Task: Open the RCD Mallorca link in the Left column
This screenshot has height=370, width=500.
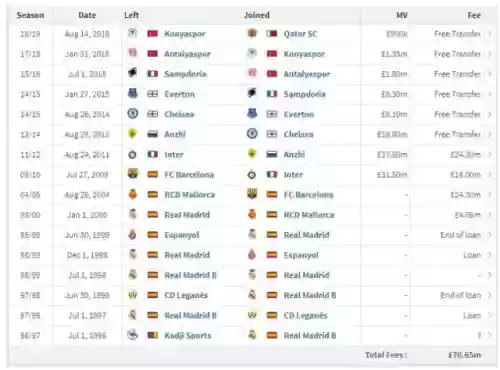Action: point(189,195)
